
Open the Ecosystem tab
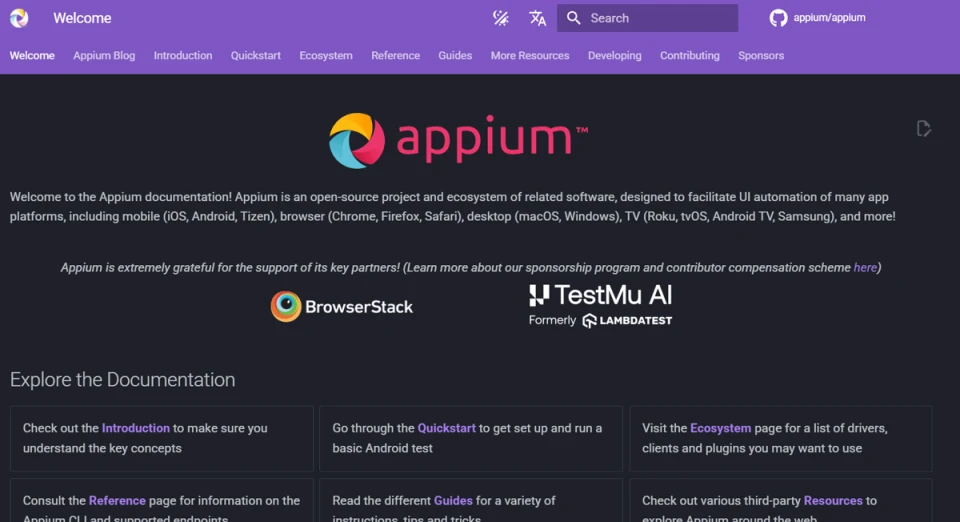pyautogui.click(x=326, y=56)
